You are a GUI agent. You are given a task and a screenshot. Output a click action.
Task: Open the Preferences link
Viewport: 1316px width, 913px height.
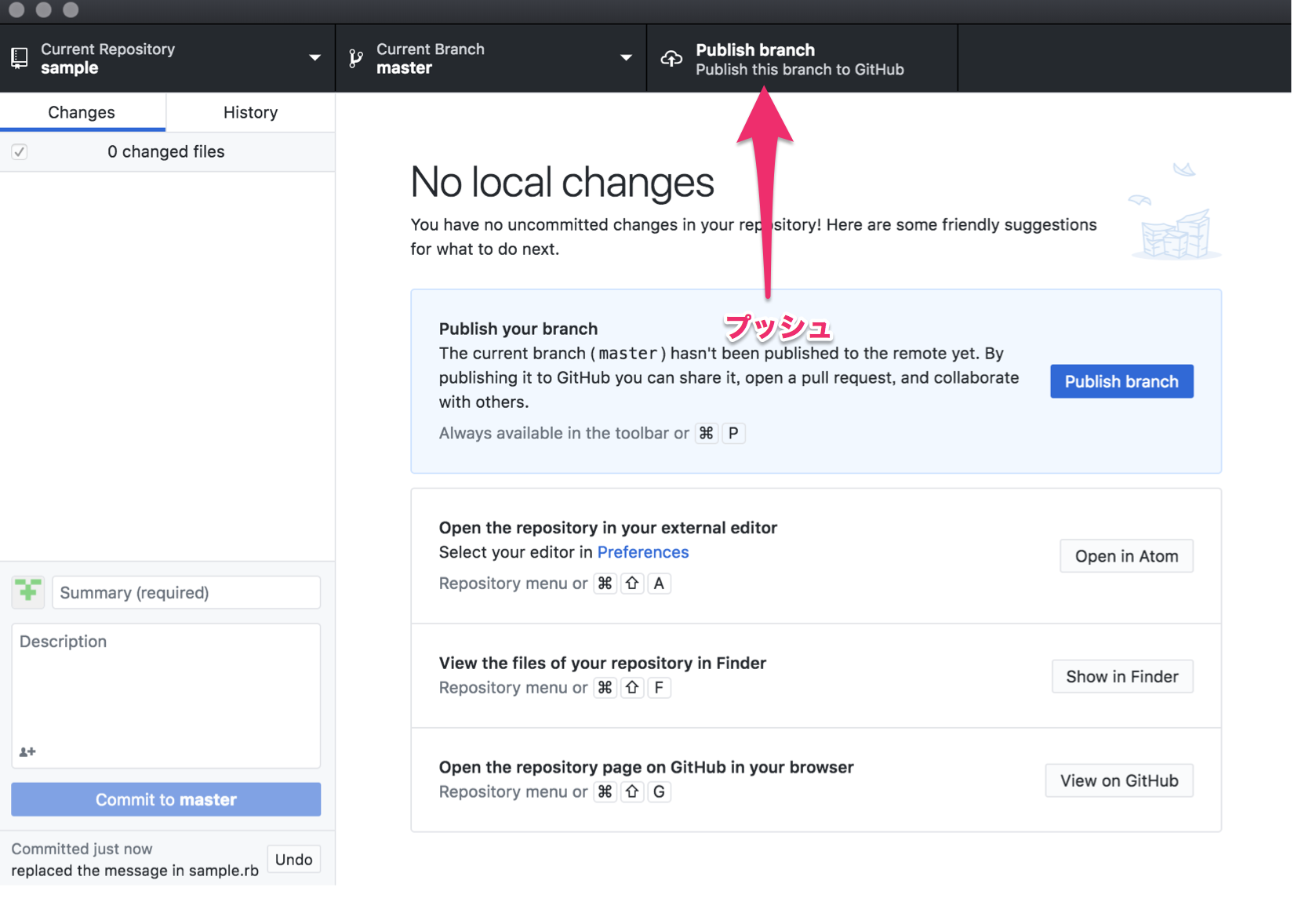[x=642, y=552]
